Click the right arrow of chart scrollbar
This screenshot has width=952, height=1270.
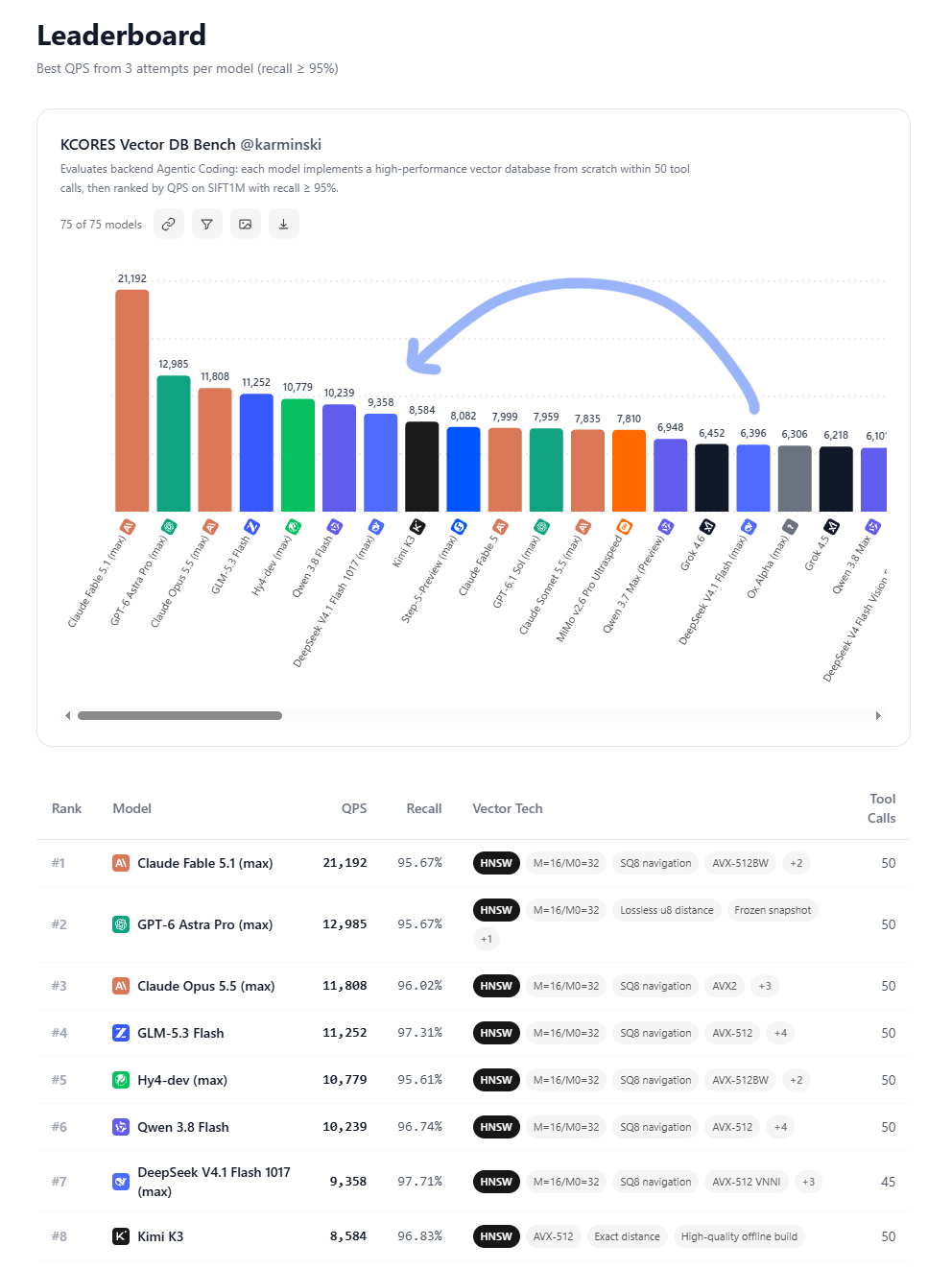(878, 715)
